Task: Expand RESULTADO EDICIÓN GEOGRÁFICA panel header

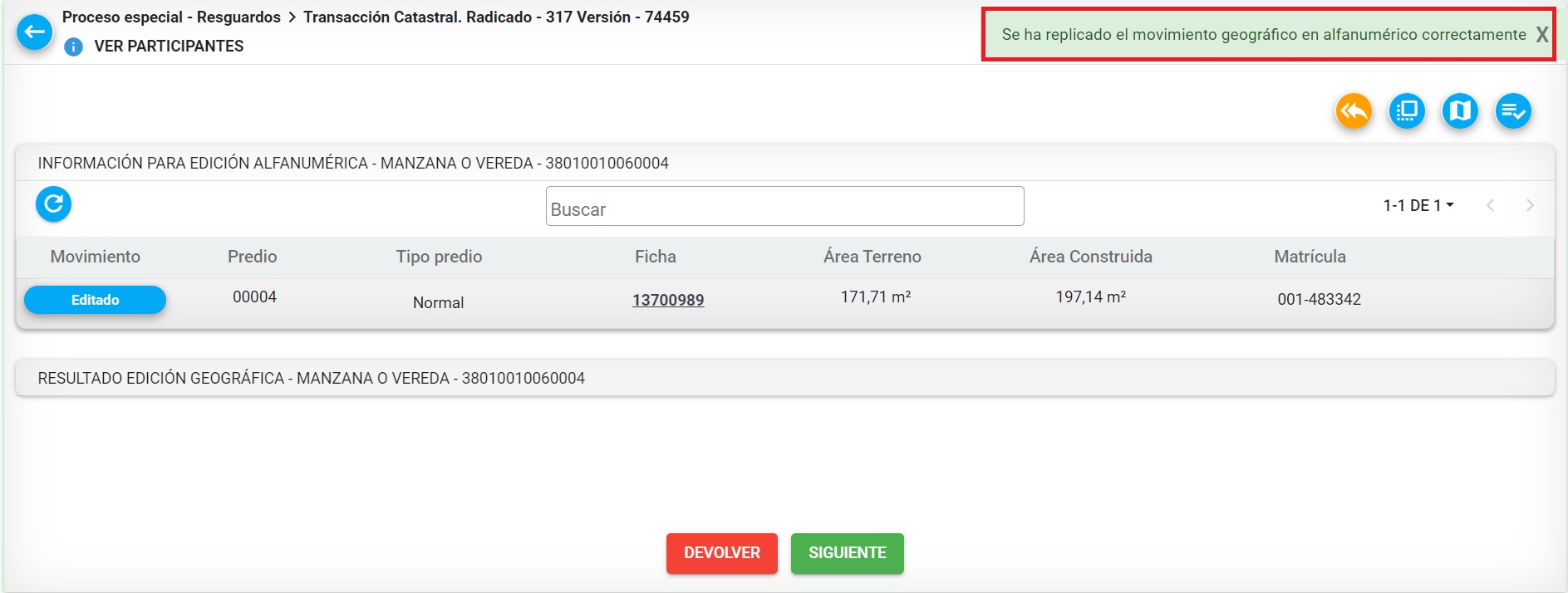Action: 784,378
